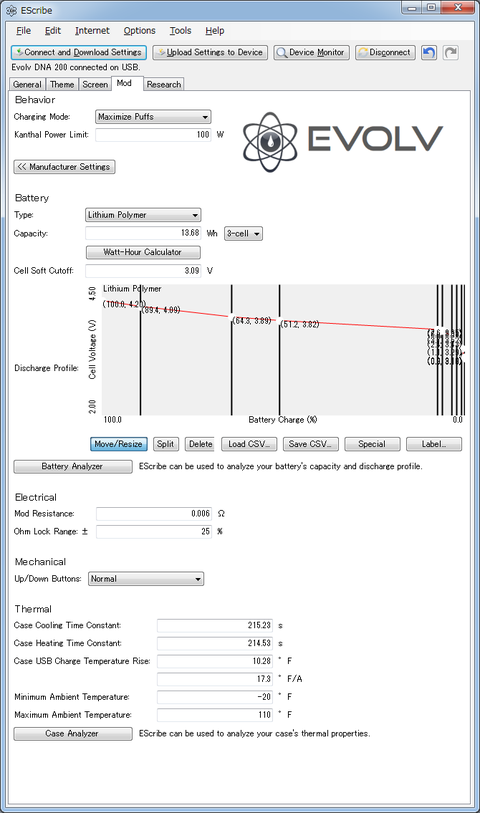Open the Tools menu
This screenshot has width=480, height=813.
pos(180,31)
